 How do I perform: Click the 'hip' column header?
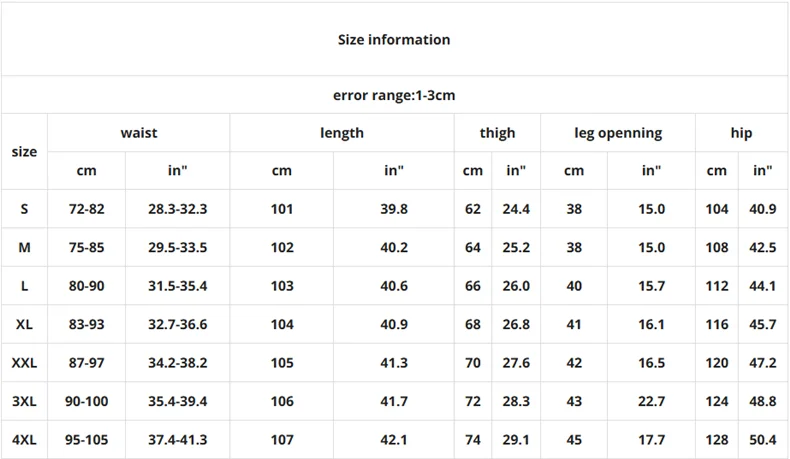click(741, 133)
